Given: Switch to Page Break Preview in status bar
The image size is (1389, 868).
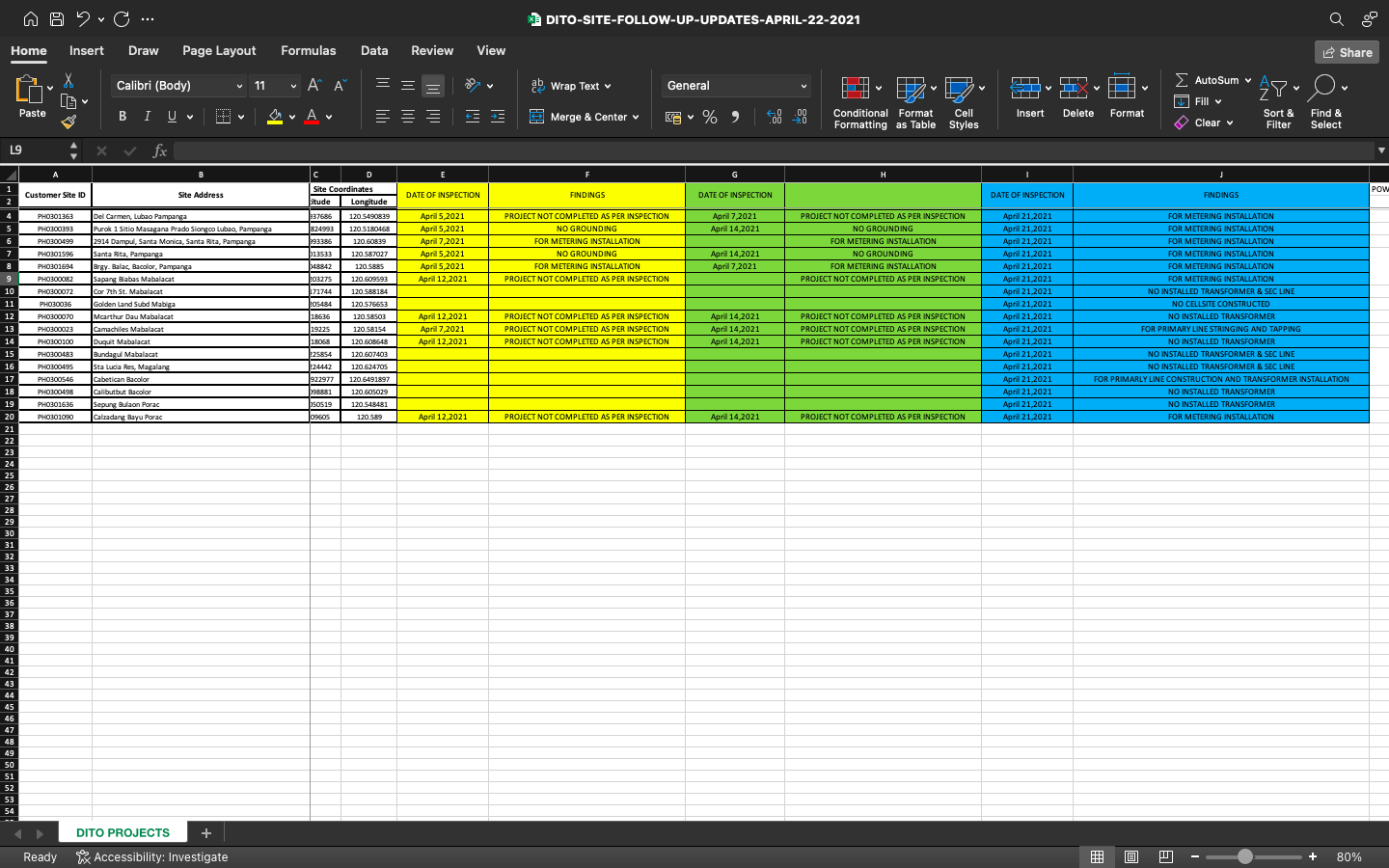Looking at the screenshot, I should click(1165, 856).
